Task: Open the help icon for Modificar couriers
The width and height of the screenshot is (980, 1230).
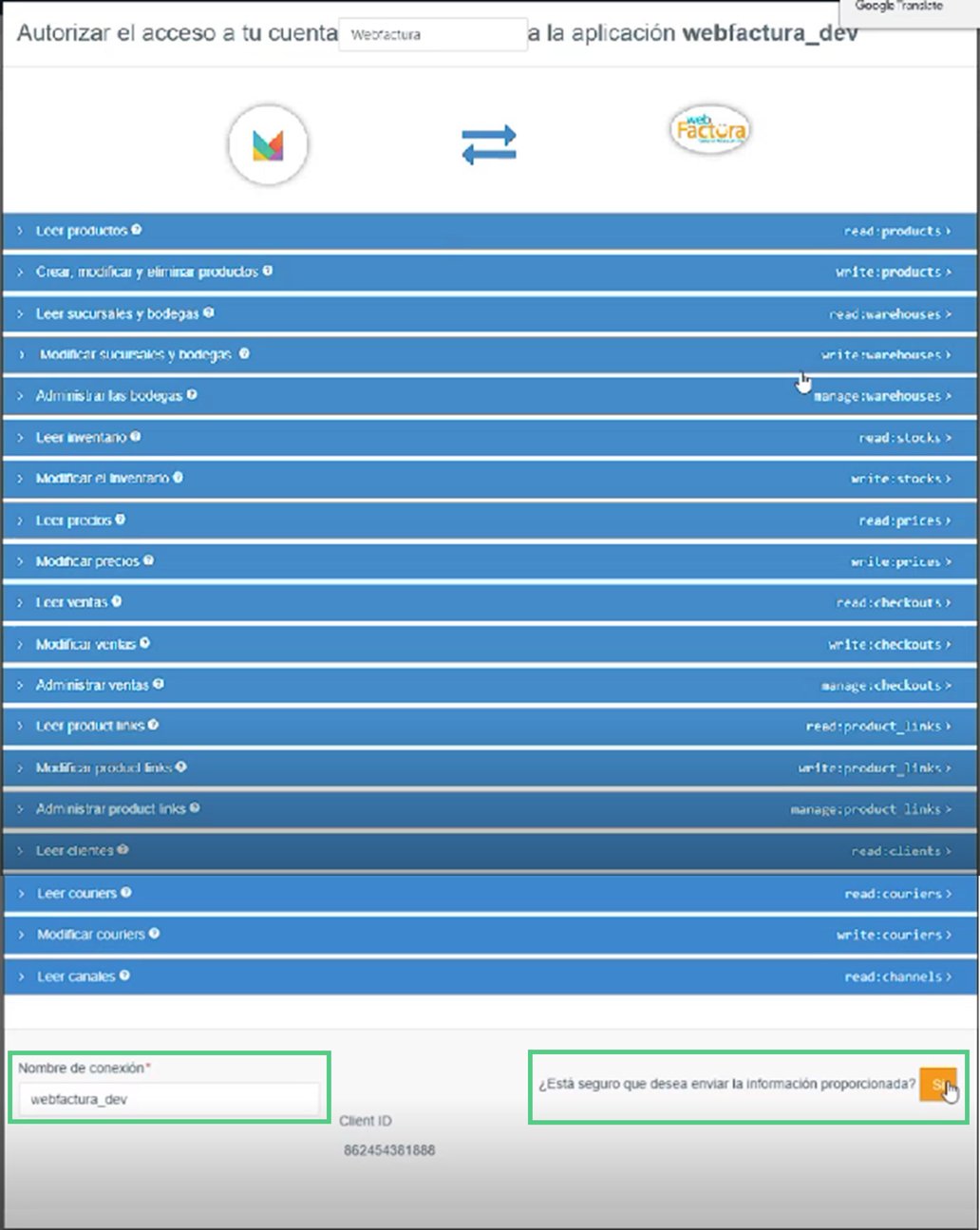Action: (155, 934)
